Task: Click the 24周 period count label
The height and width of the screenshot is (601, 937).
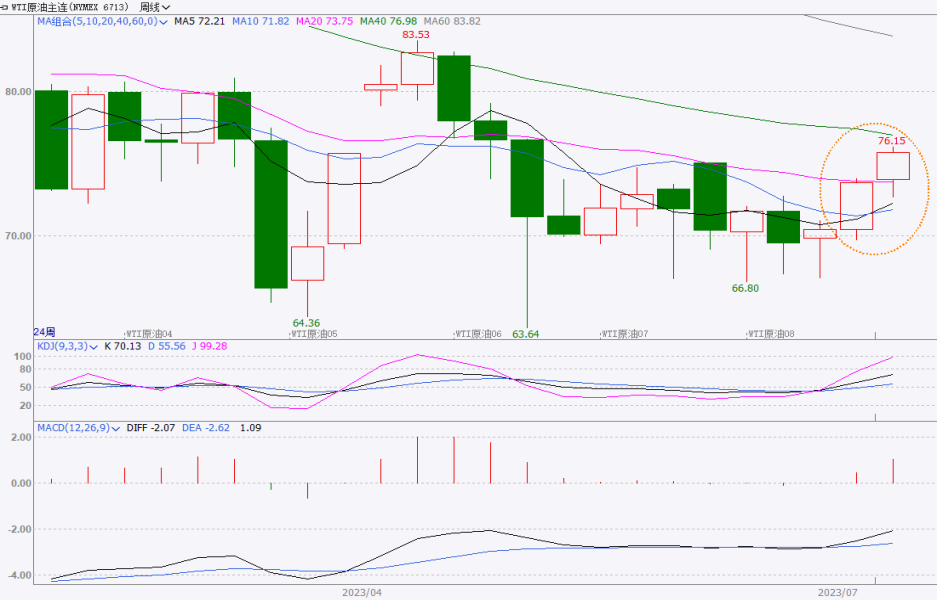Action: 44,332
